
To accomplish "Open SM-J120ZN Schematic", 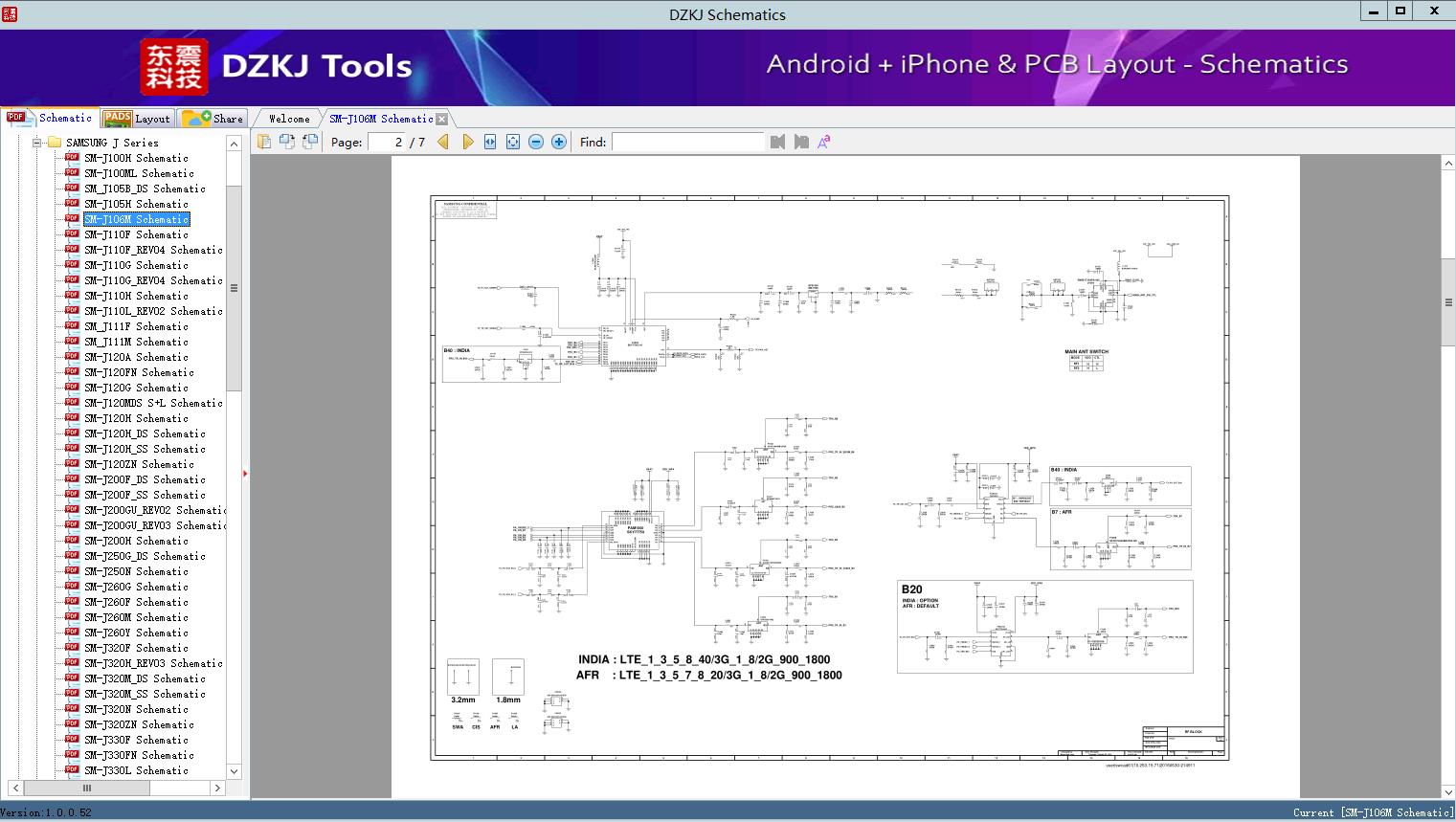I will [x=139, y=464].
